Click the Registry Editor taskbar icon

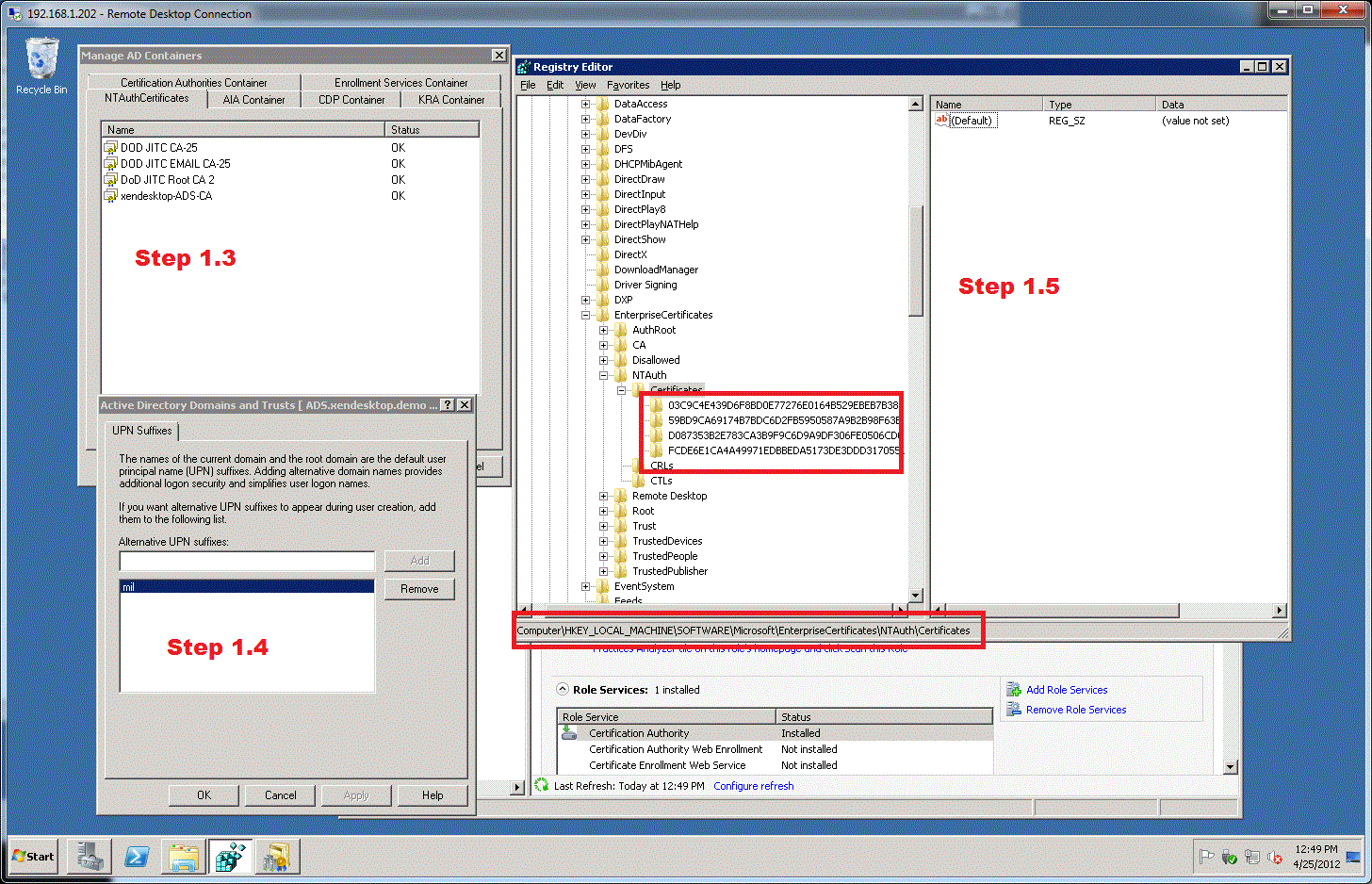pyautogui.click(x=230, y=857)
